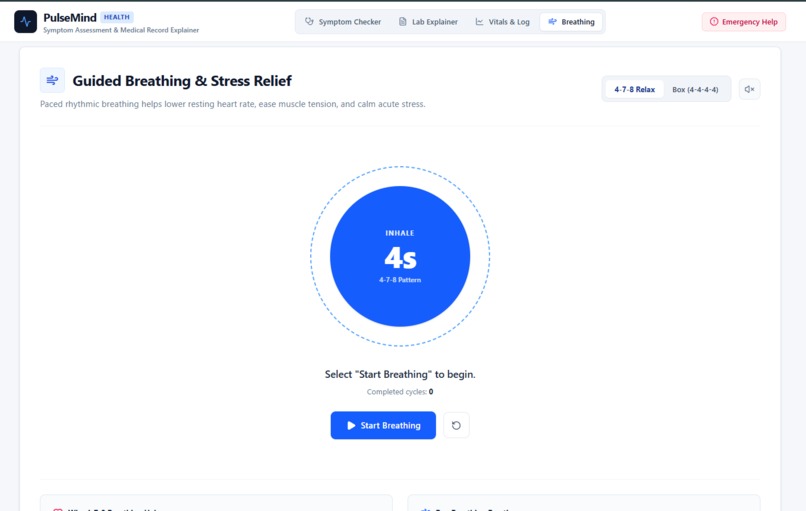Click the Guided Breathing & Stress Relief heading
The height and width of the screenshot is (511, 806).
click(182, 81)
